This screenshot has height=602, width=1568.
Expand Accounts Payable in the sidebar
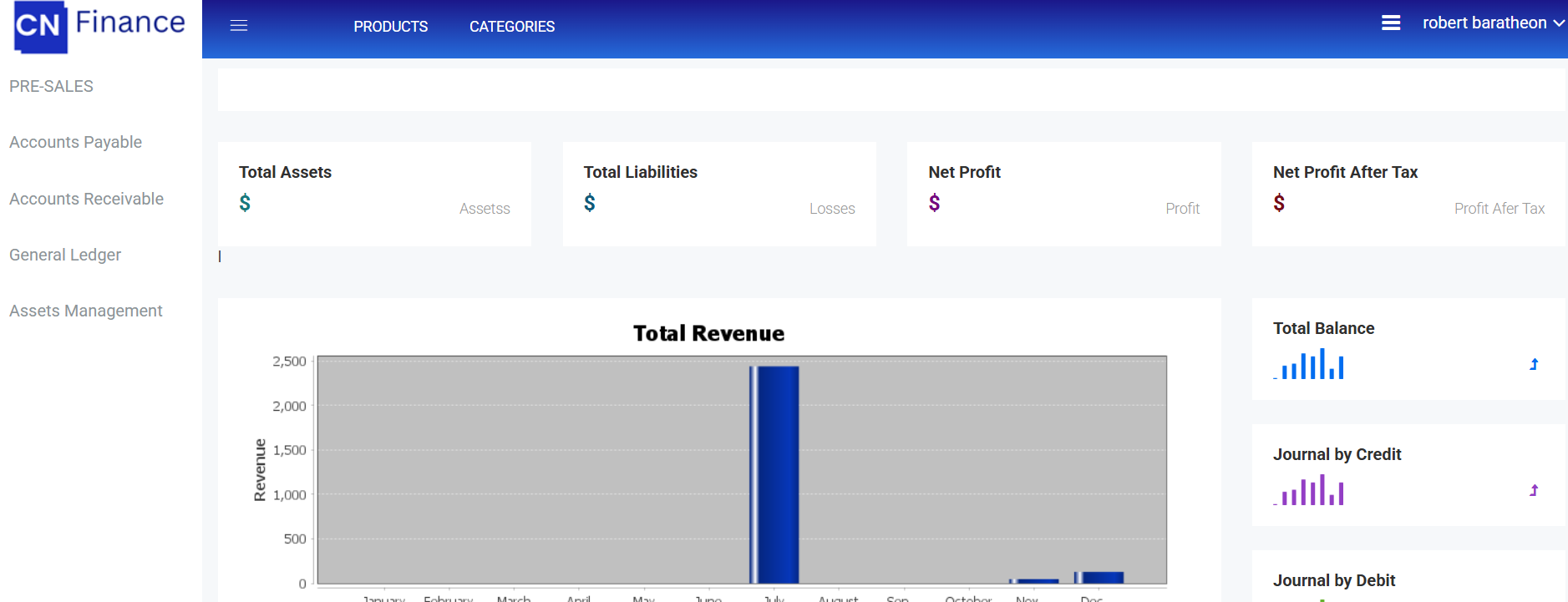pos(75,143)
